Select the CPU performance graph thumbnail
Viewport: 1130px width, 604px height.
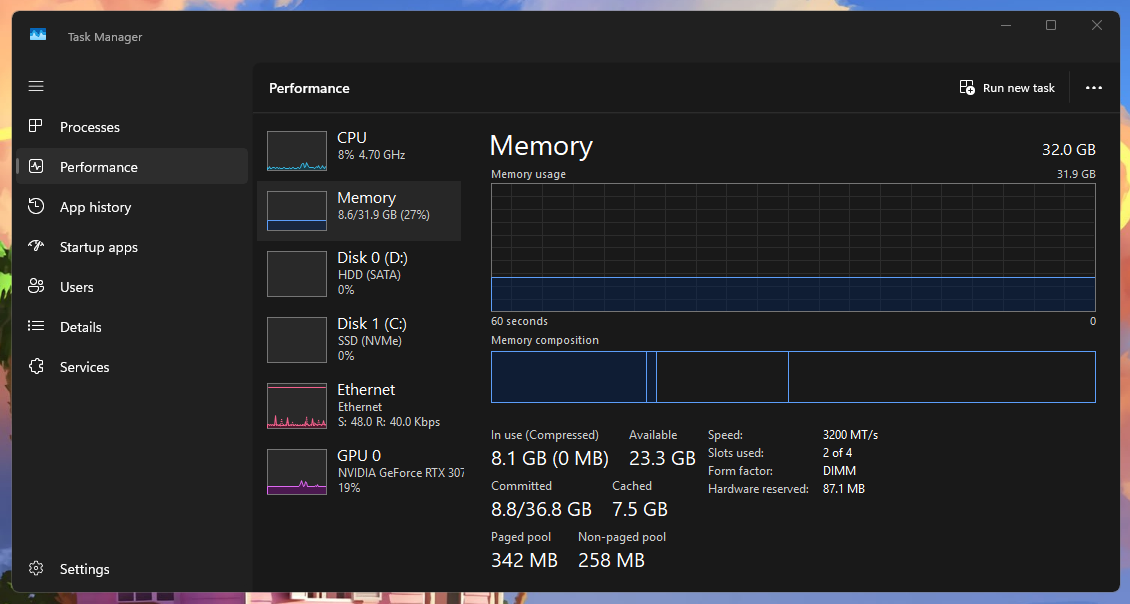coord(297,151)
